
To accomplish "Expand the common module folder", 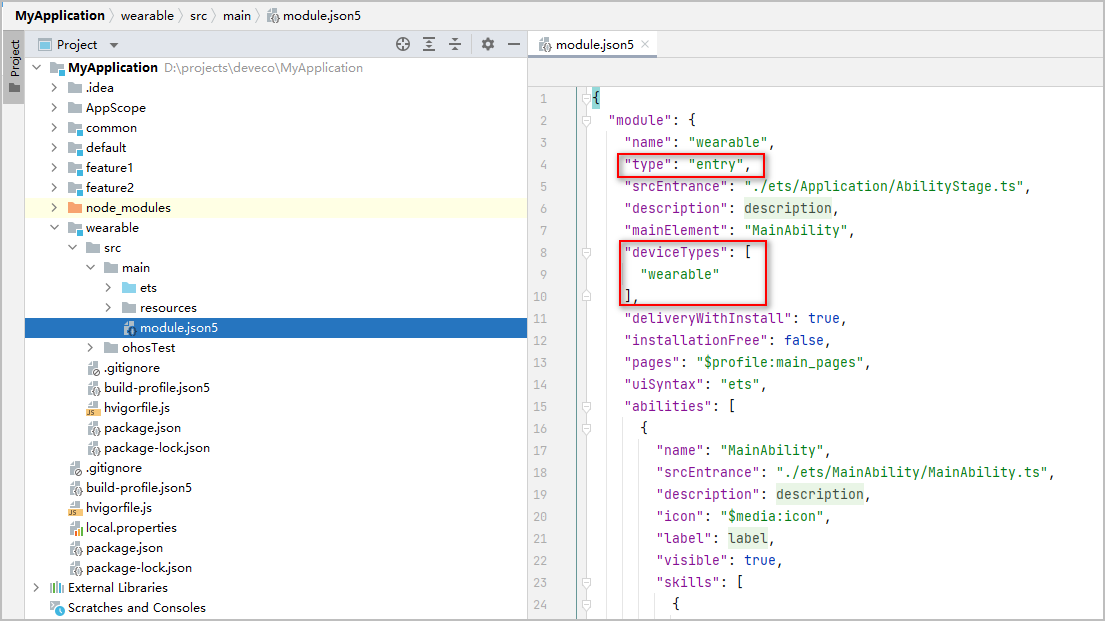I will [54, 128].
